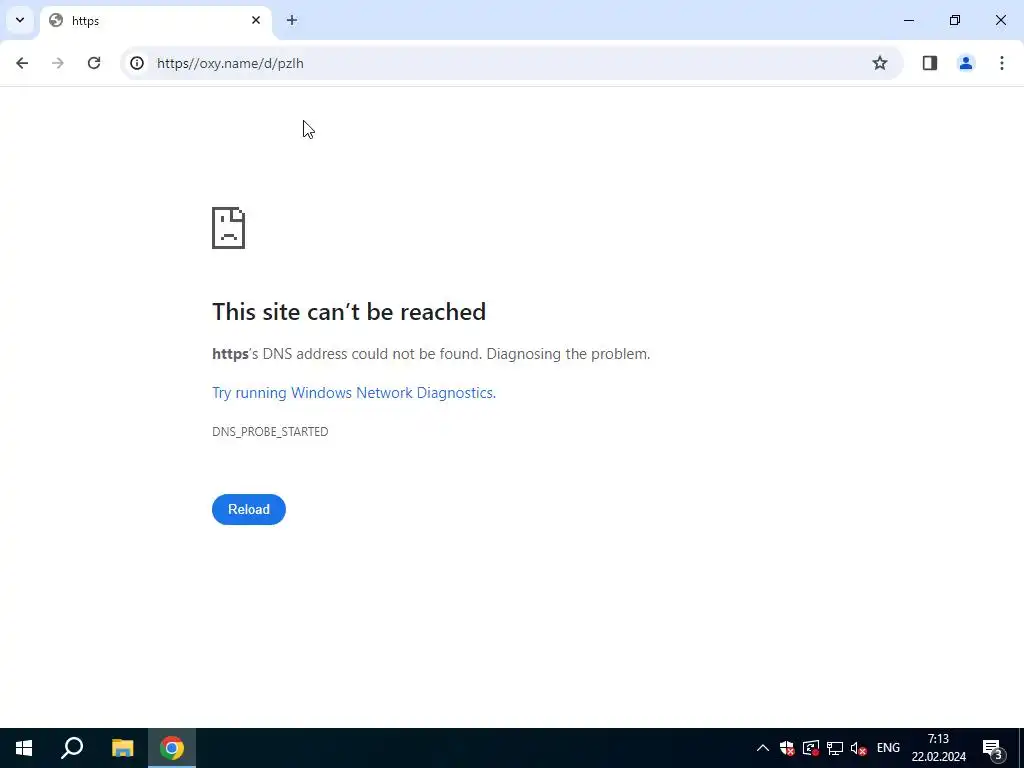Toggle the muted volume icon in tray
1024x768 pixels.
click(x=859, y=748)
